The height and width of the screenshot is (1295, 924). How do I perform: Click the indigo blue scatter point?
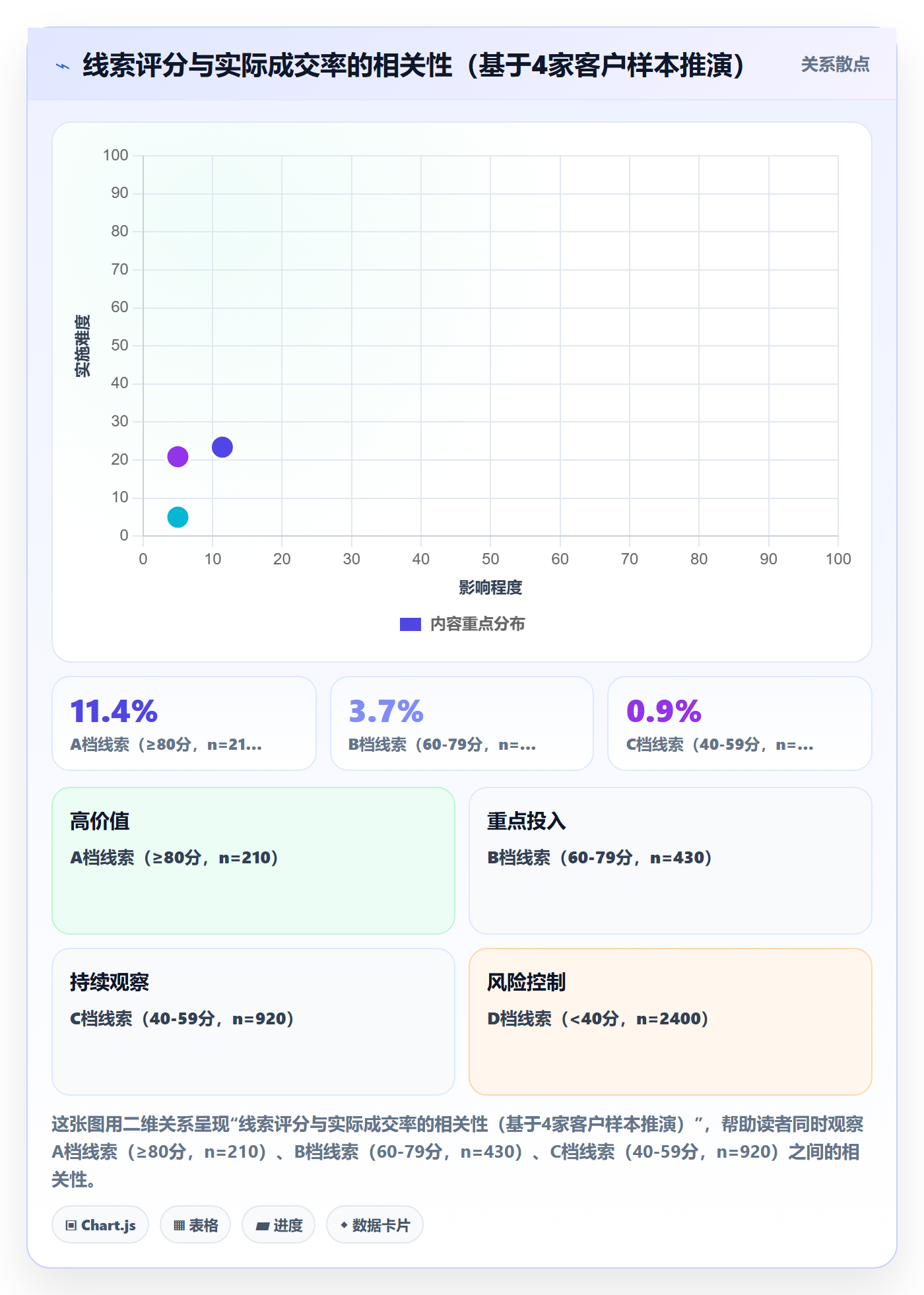222,447
